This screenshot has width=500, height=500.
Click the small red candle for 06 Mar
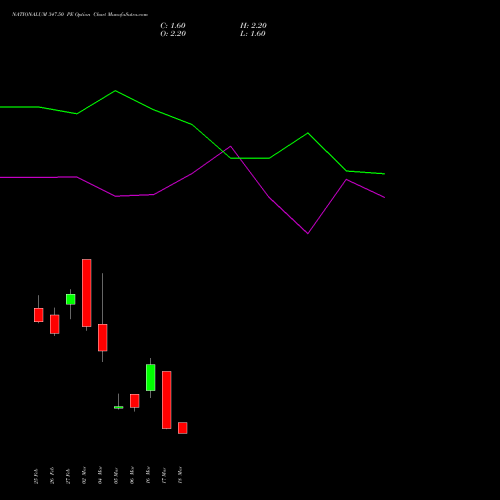click(x=135, y=401)
